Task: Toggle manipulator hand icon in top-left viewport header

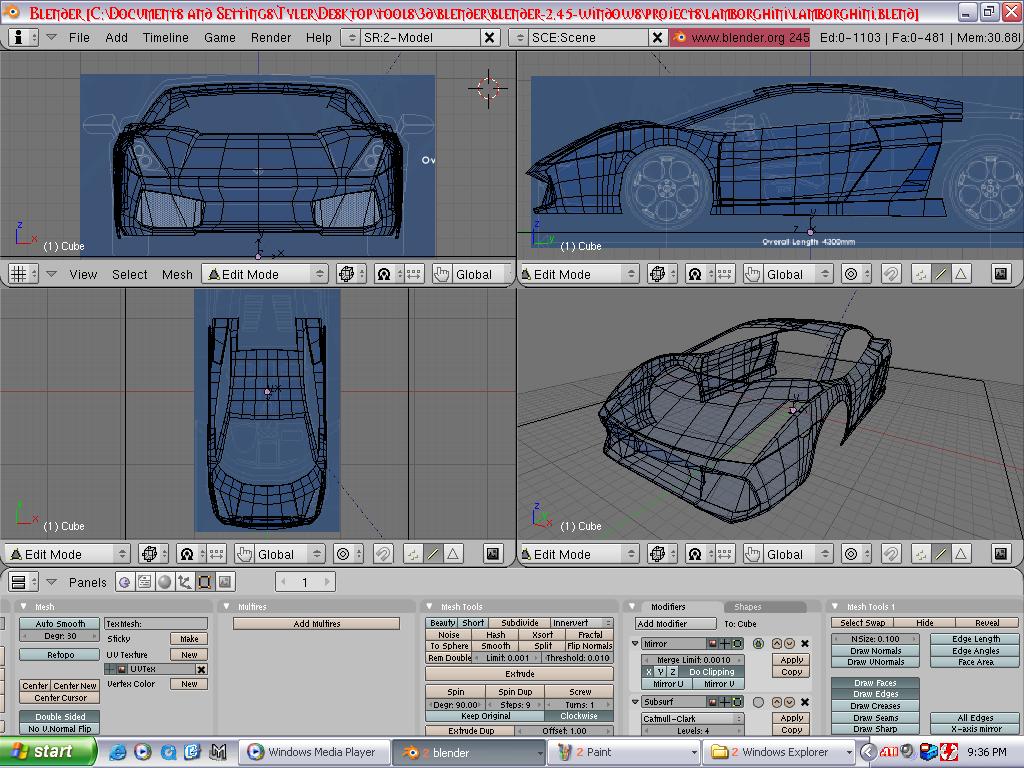Action: point(441,274)
